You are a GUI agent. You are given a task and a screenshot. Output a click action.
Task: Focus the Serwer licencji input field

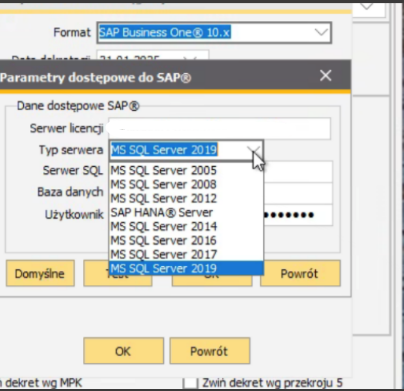coord(219,128)
